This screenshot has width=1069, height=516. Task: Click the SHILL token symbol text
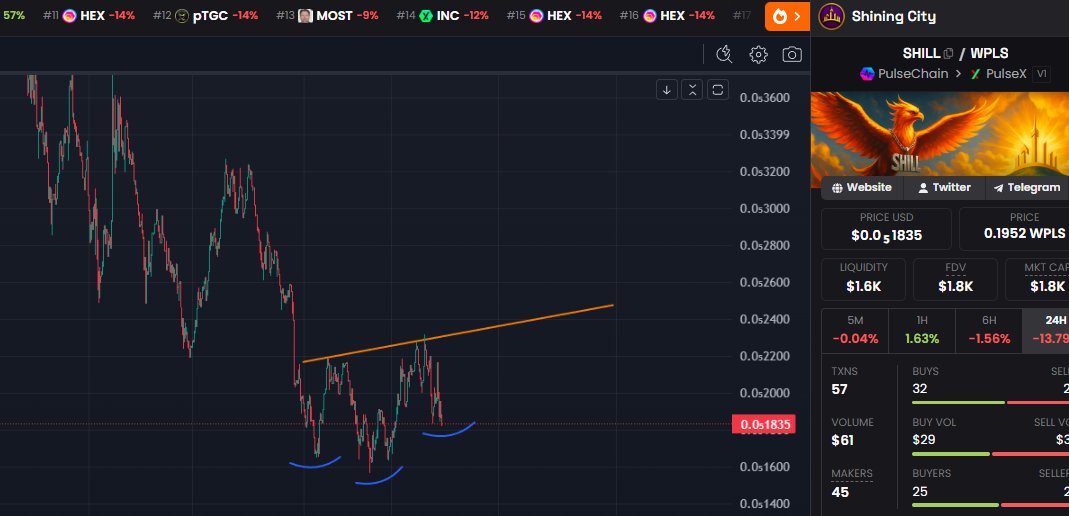(921, 53)
